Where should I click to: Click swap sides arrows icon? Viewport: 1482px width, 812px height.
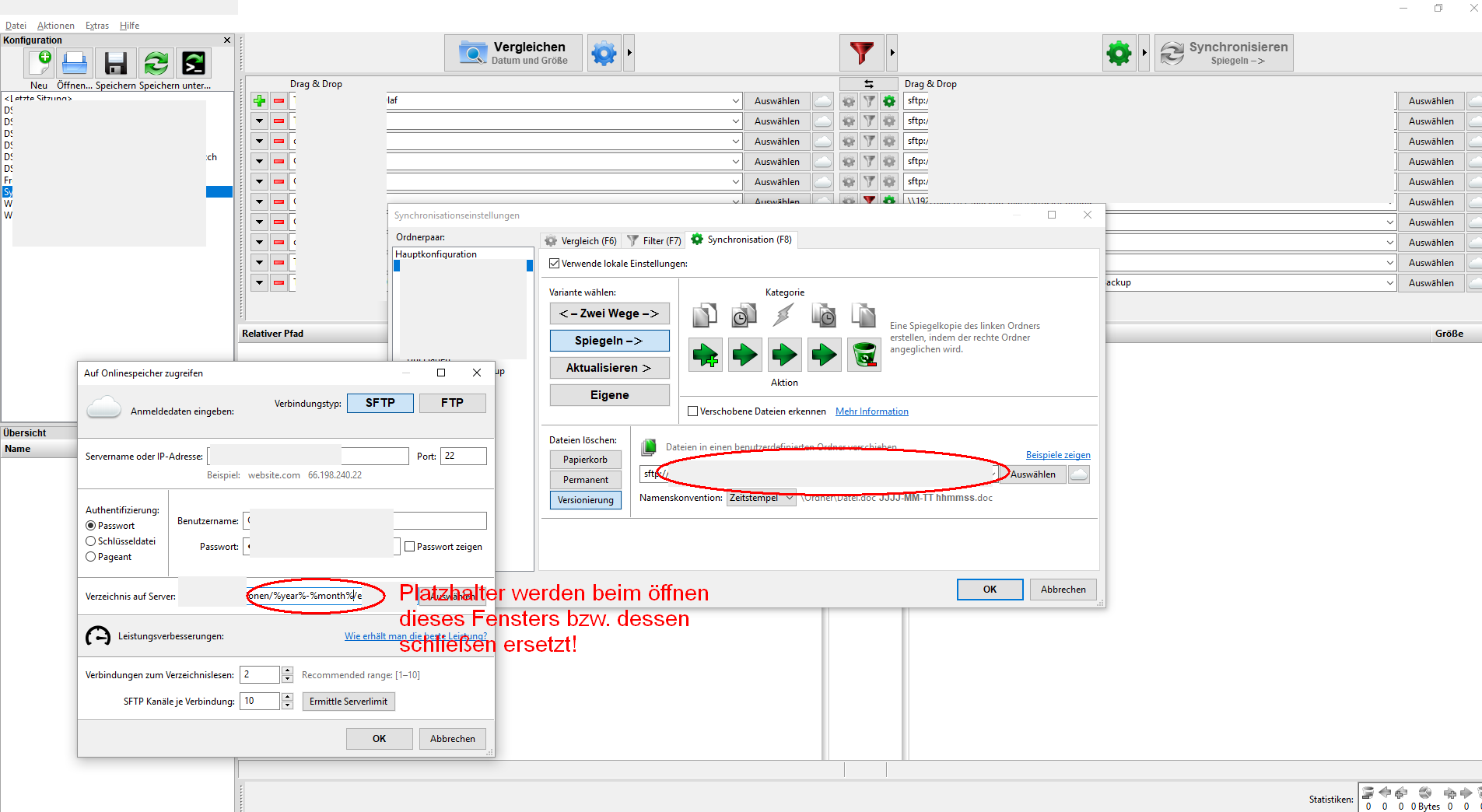point(868,83)
